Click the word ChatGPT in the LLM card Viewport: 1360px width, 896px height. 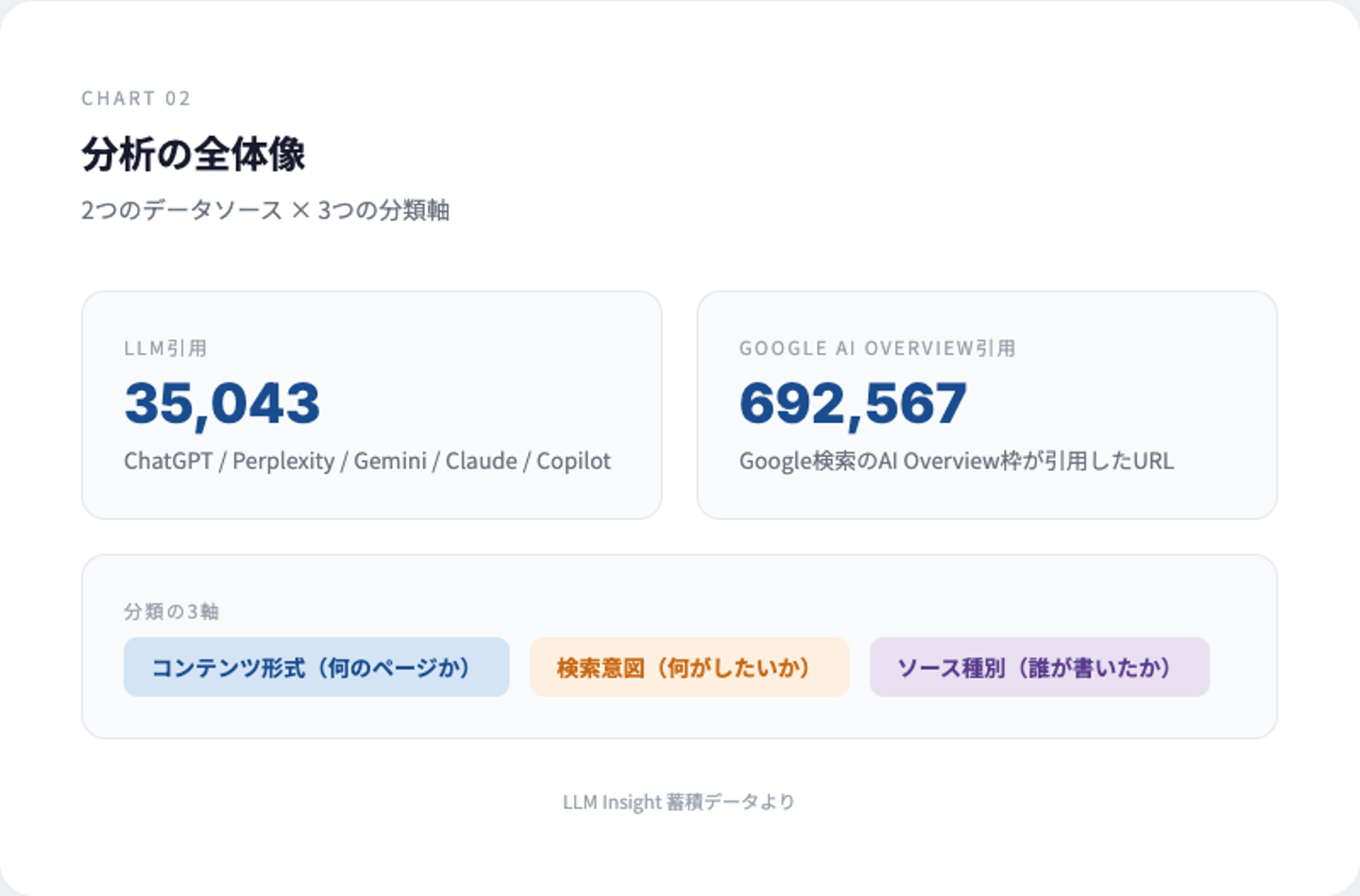pyautogui.click(x=168, y=461)
